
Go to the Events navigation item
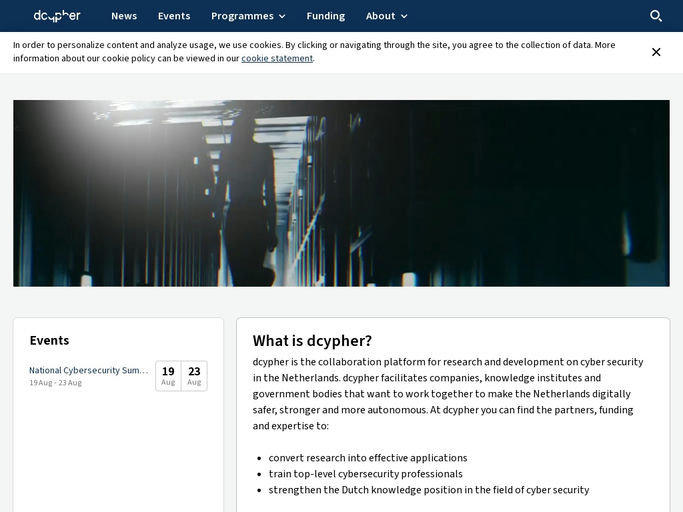click(x=174, y=16)
